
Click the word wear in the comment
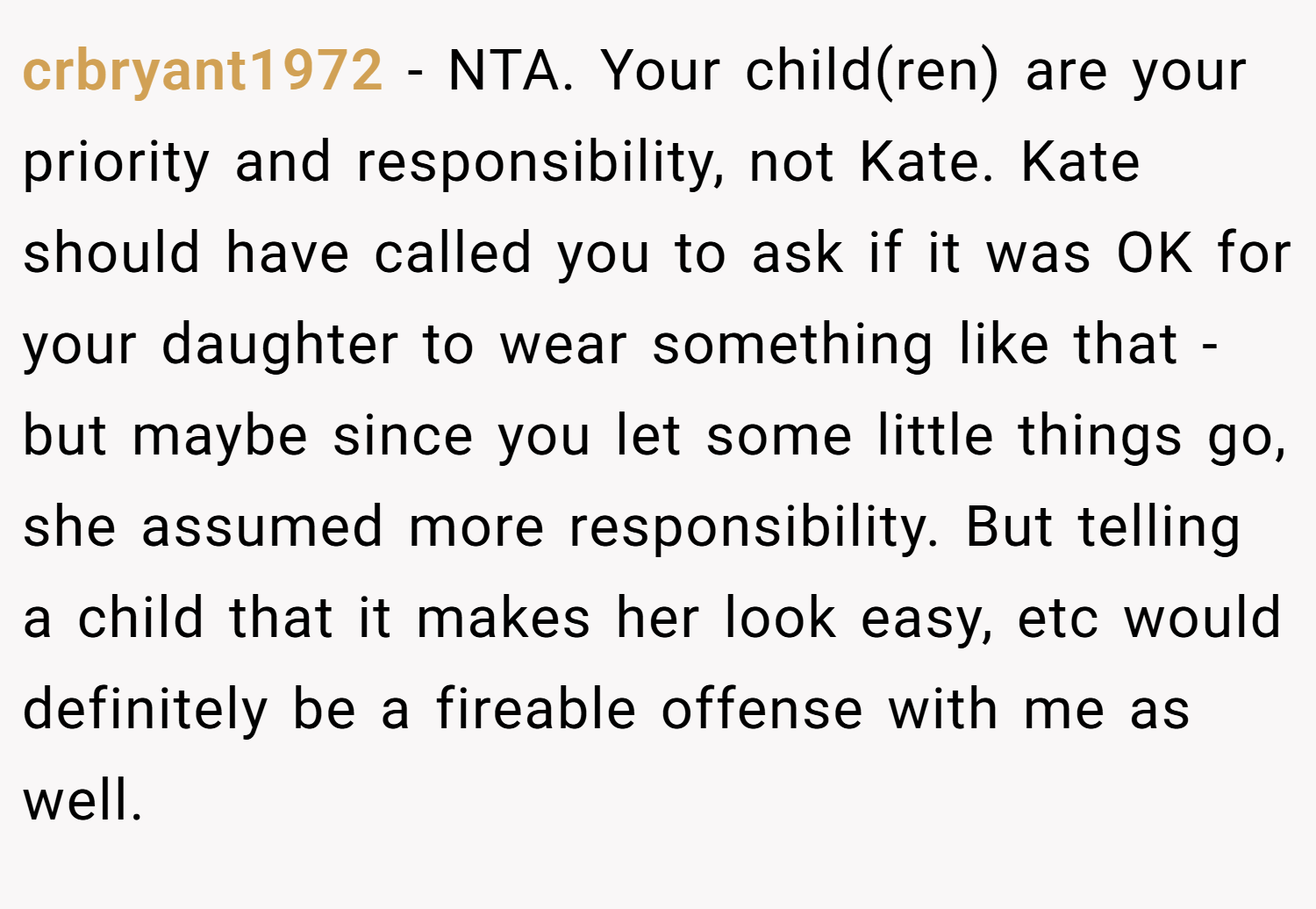coord(563,347)
